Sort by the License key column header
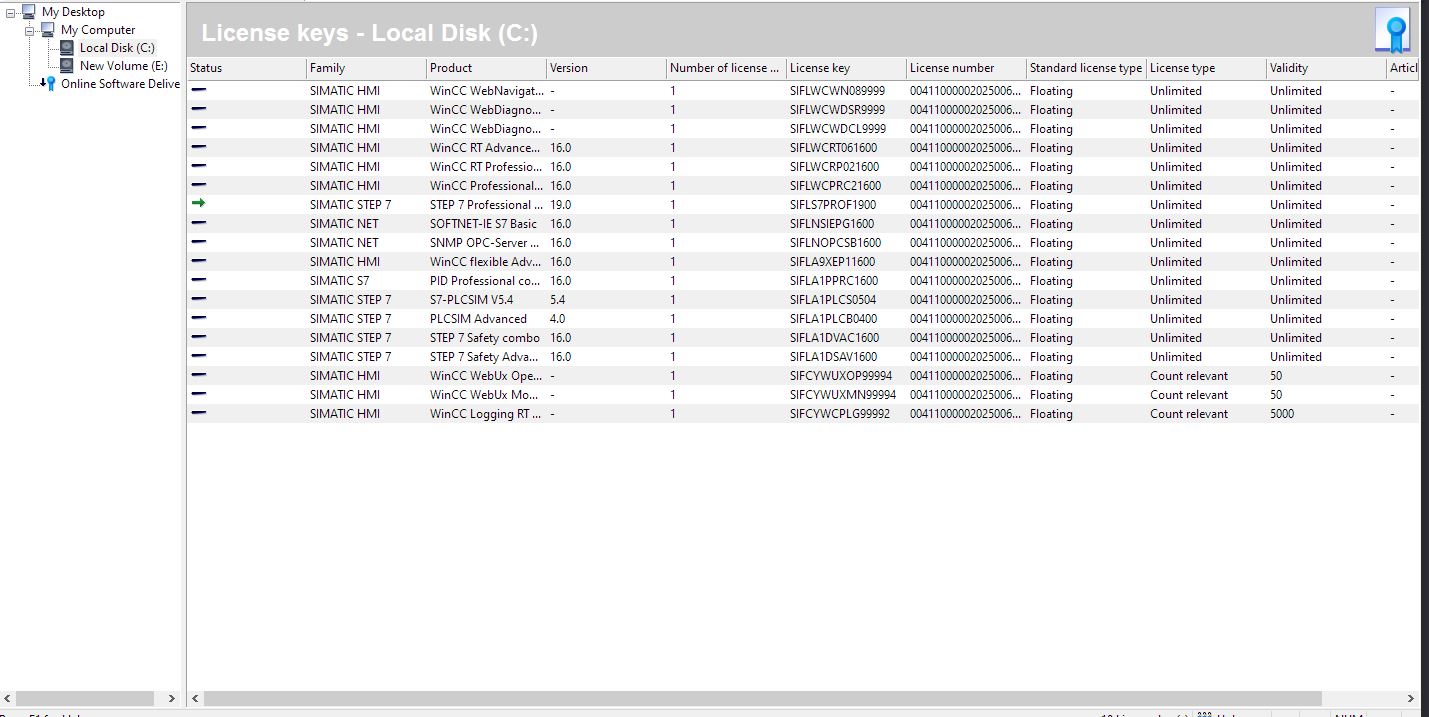 (x=846, y=68)
